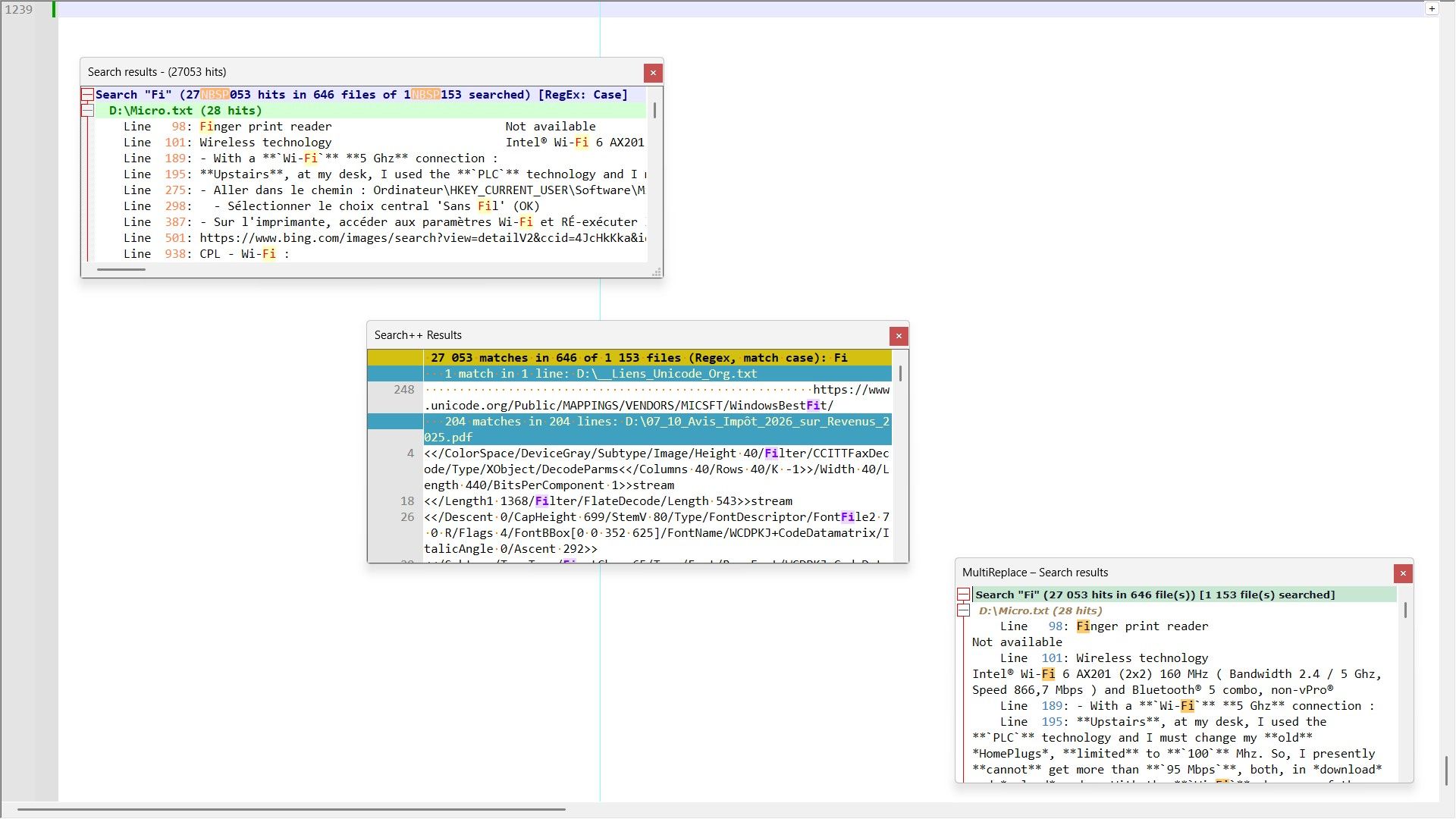Click line 26 FontDescriptor match in Search++ Results

point(657,533)
